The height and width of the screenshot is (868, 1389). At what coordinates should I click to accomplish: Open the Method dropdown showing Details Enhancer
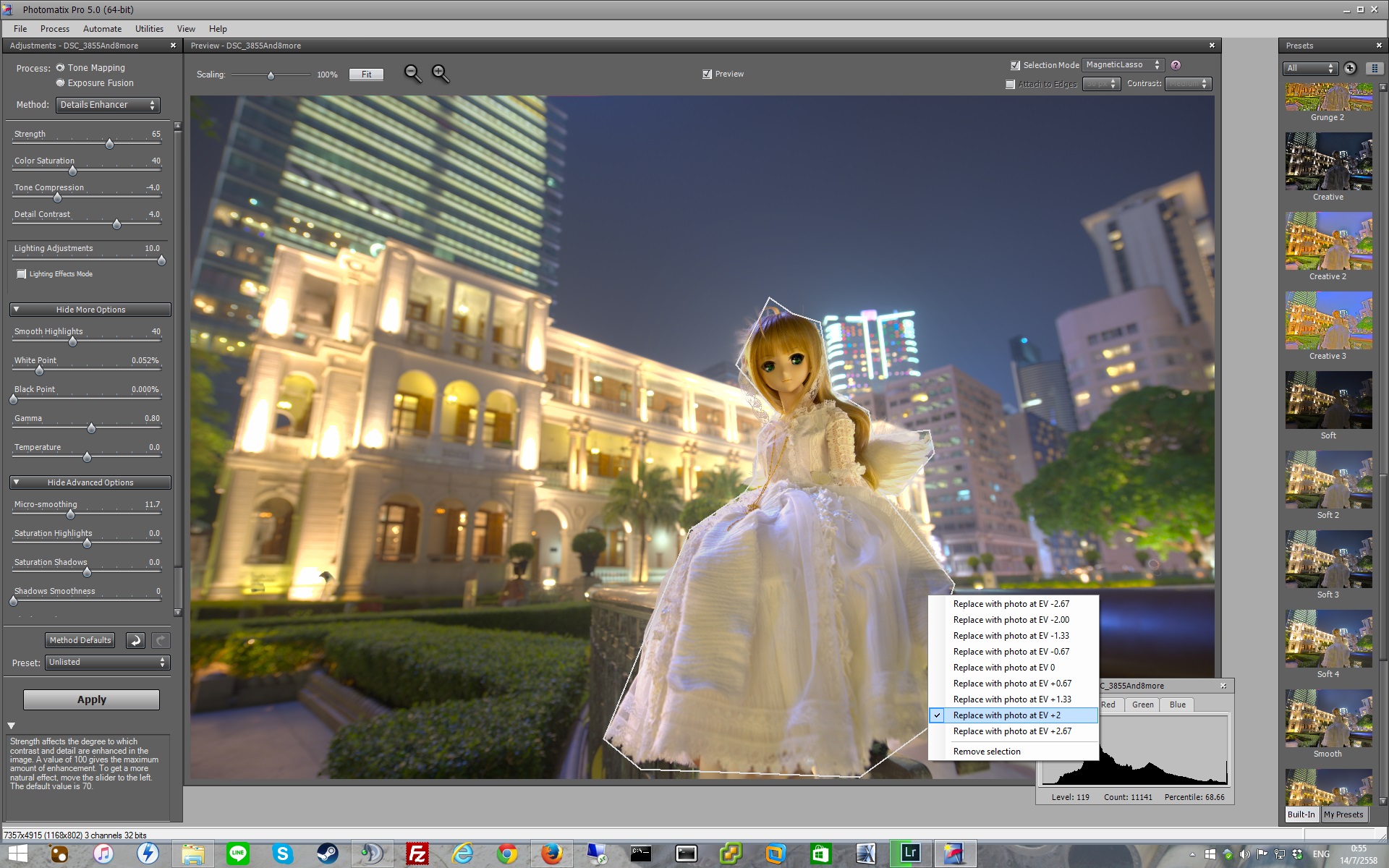[107, 105]
